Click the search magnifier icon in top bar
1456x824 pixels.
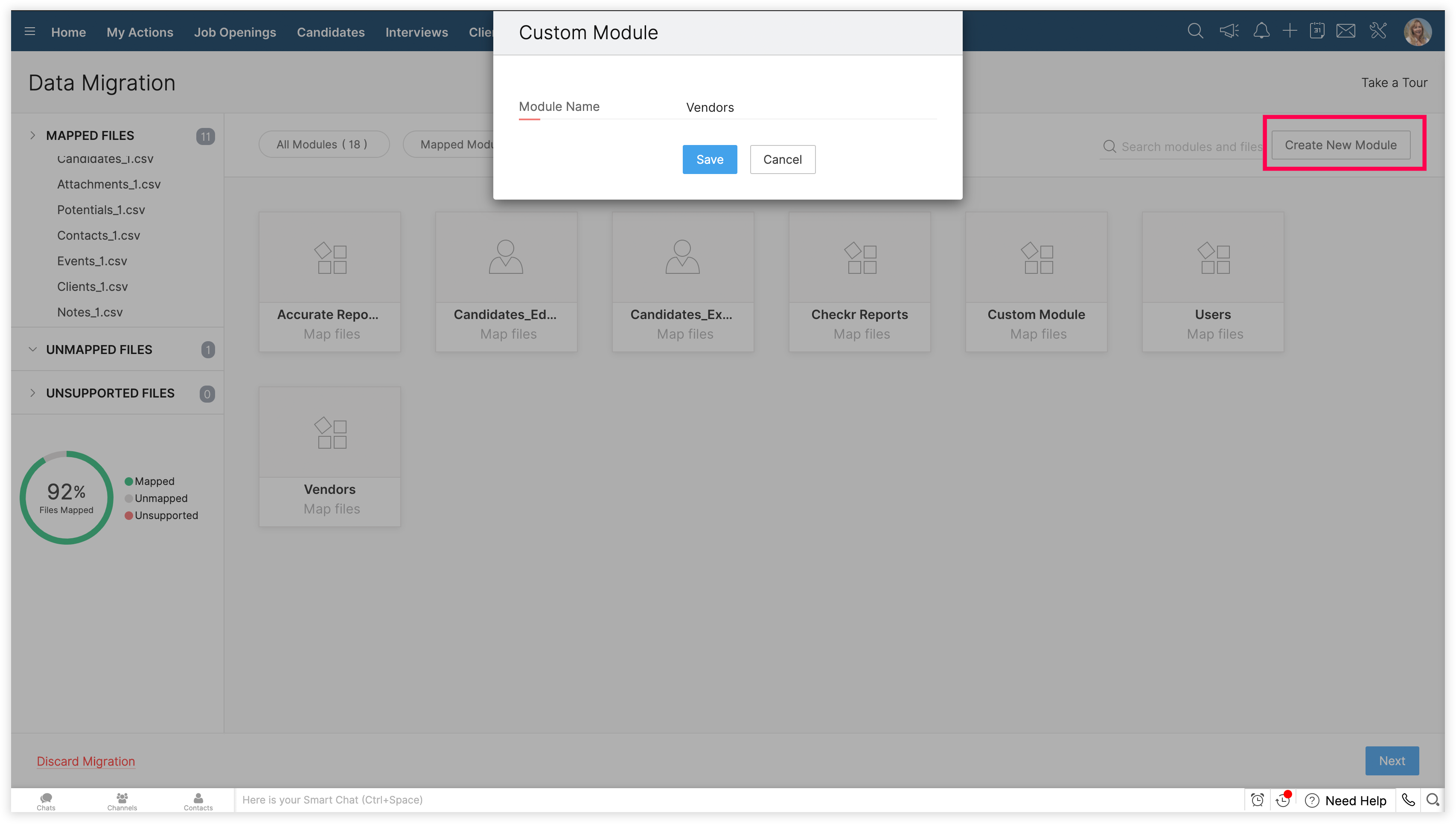click(x=1195, y=31)
